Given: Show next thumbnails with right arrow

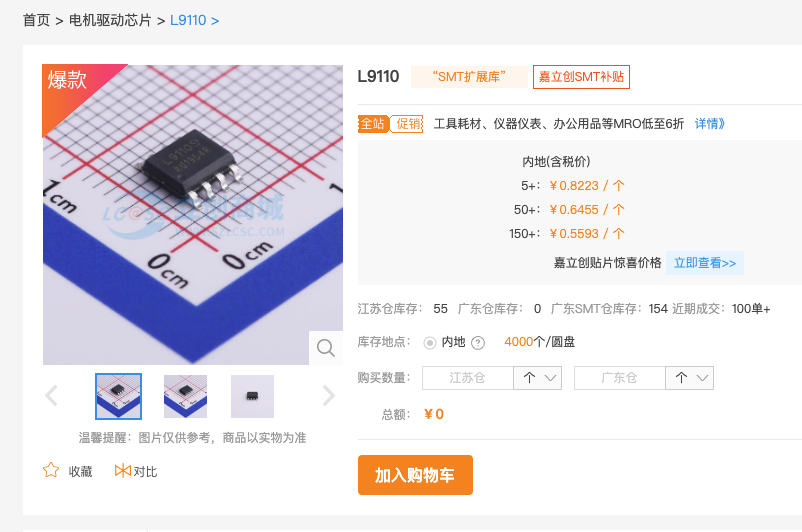Looking at the screenshot, I should (x=329, y=395).
